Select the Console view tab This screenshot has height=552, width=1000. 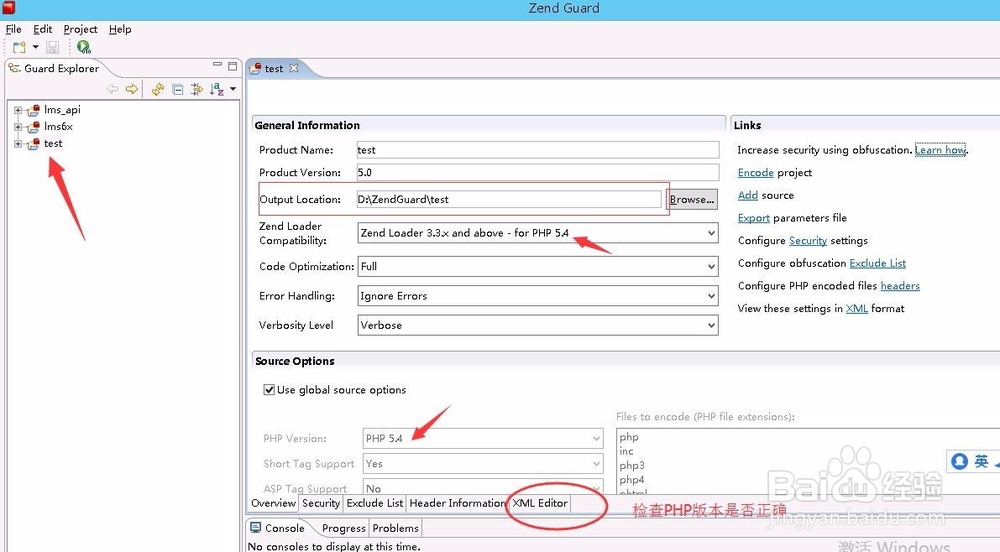pyautogui.click(x=278, y=528)
